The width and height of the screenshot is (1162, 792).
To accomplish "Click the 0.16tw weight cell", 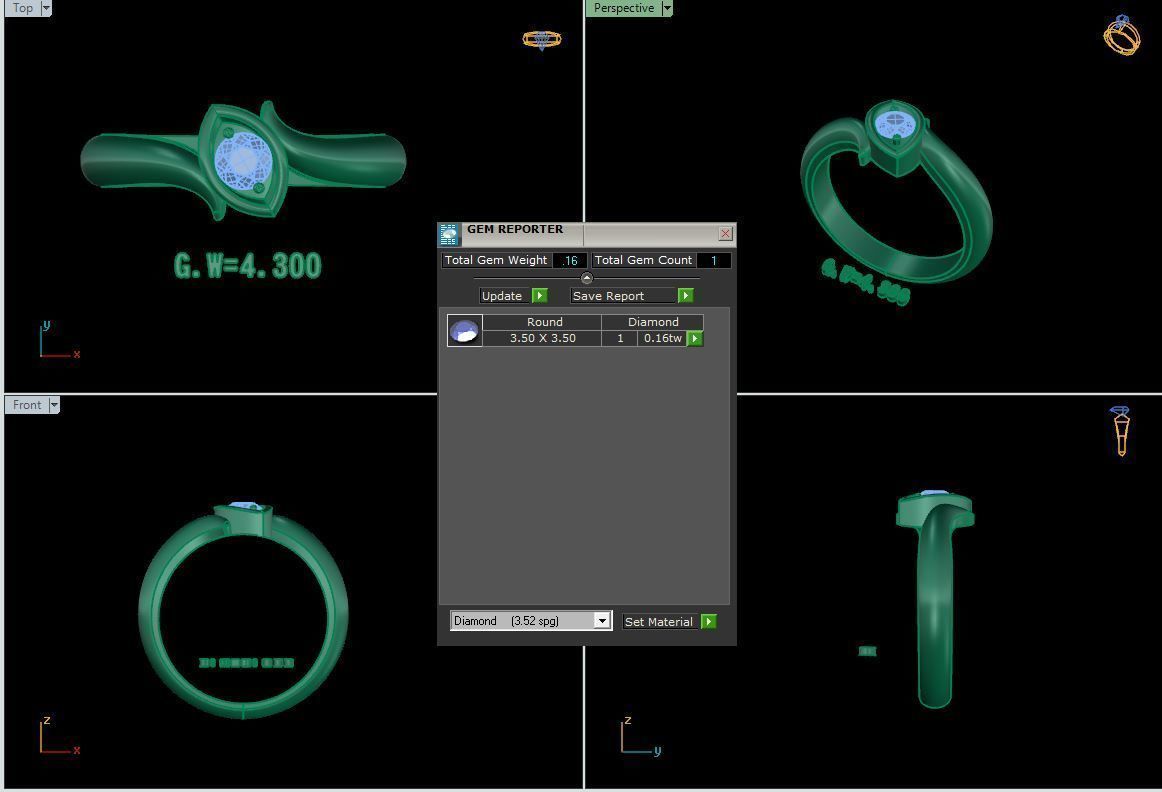I will (663, 339).
